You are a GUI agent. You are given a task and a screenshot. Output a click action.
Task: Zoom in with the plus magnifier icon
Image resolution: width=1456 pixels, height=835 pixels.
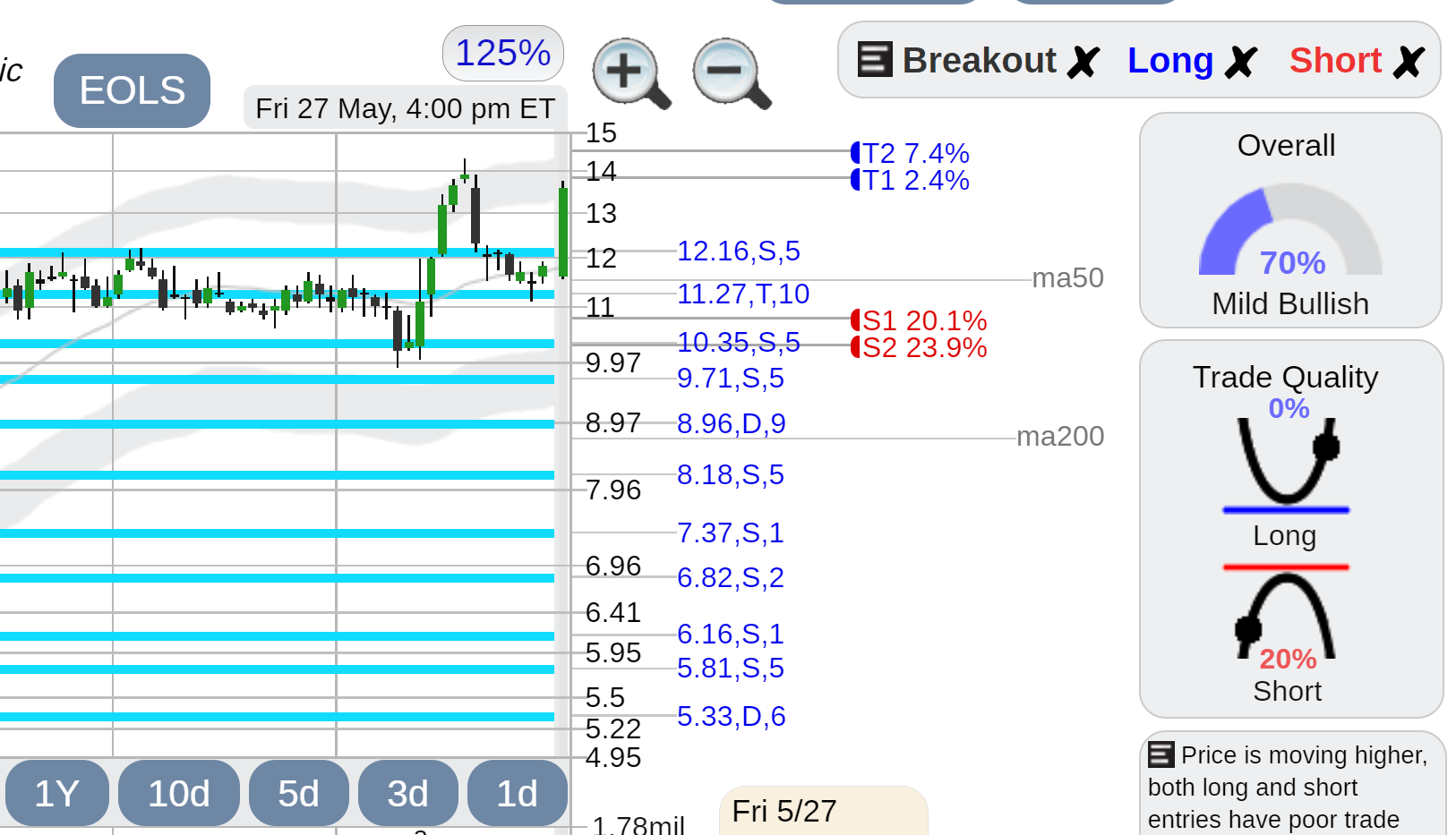point(631,73)
